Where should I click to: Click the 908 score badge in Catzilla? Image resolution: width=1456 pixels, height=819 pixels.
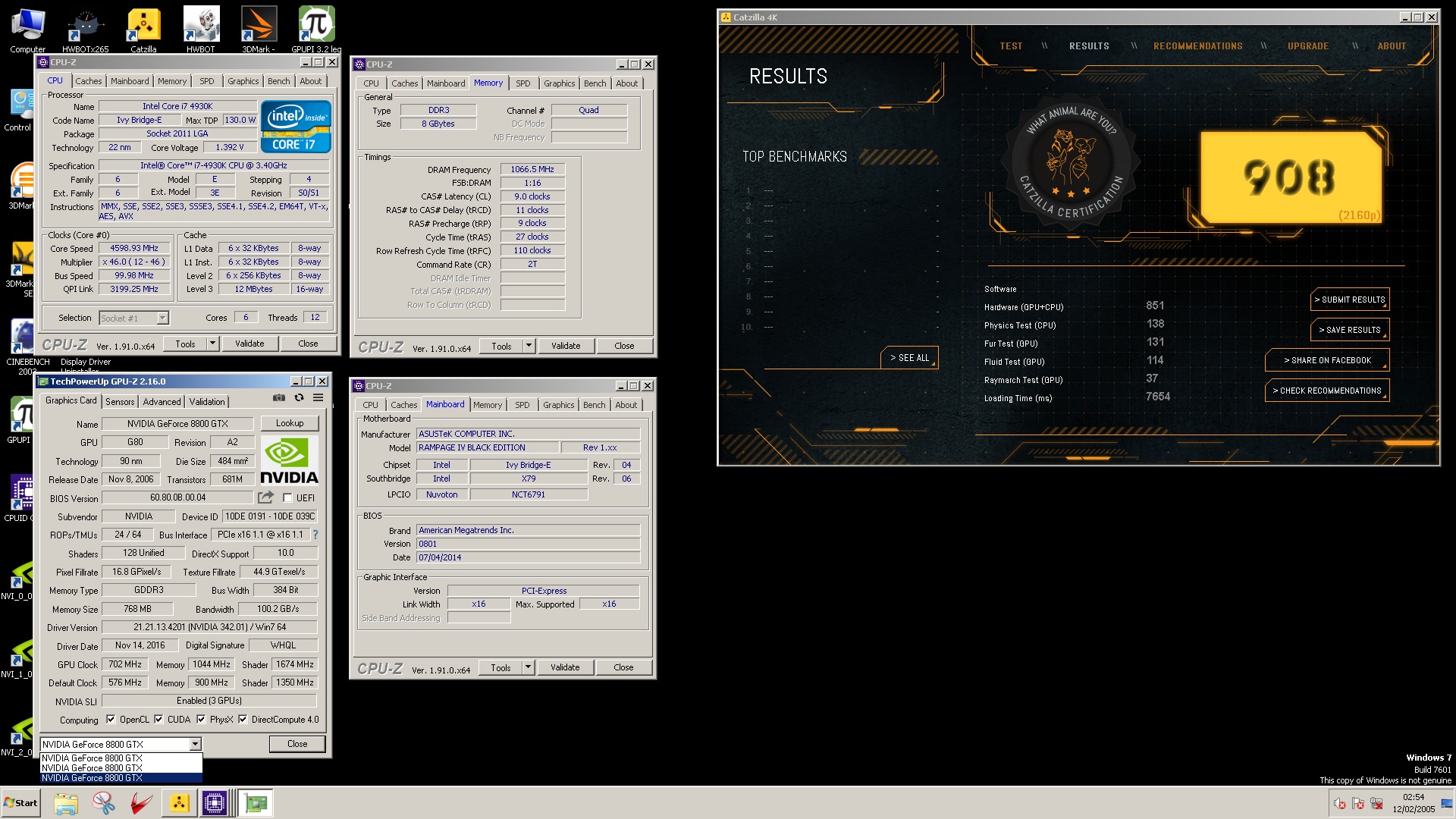point(1291,177)
